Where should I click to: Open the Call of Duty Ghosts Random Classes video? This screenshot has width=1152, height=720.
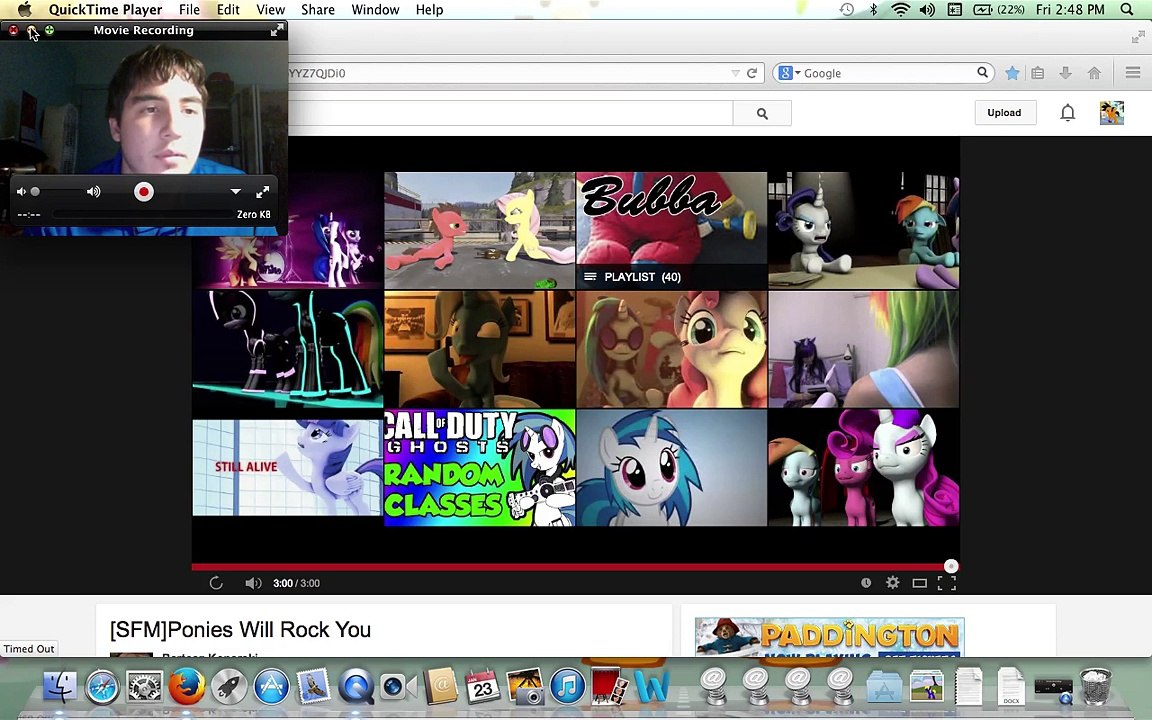pyautogui.click(x=480, y=468)
